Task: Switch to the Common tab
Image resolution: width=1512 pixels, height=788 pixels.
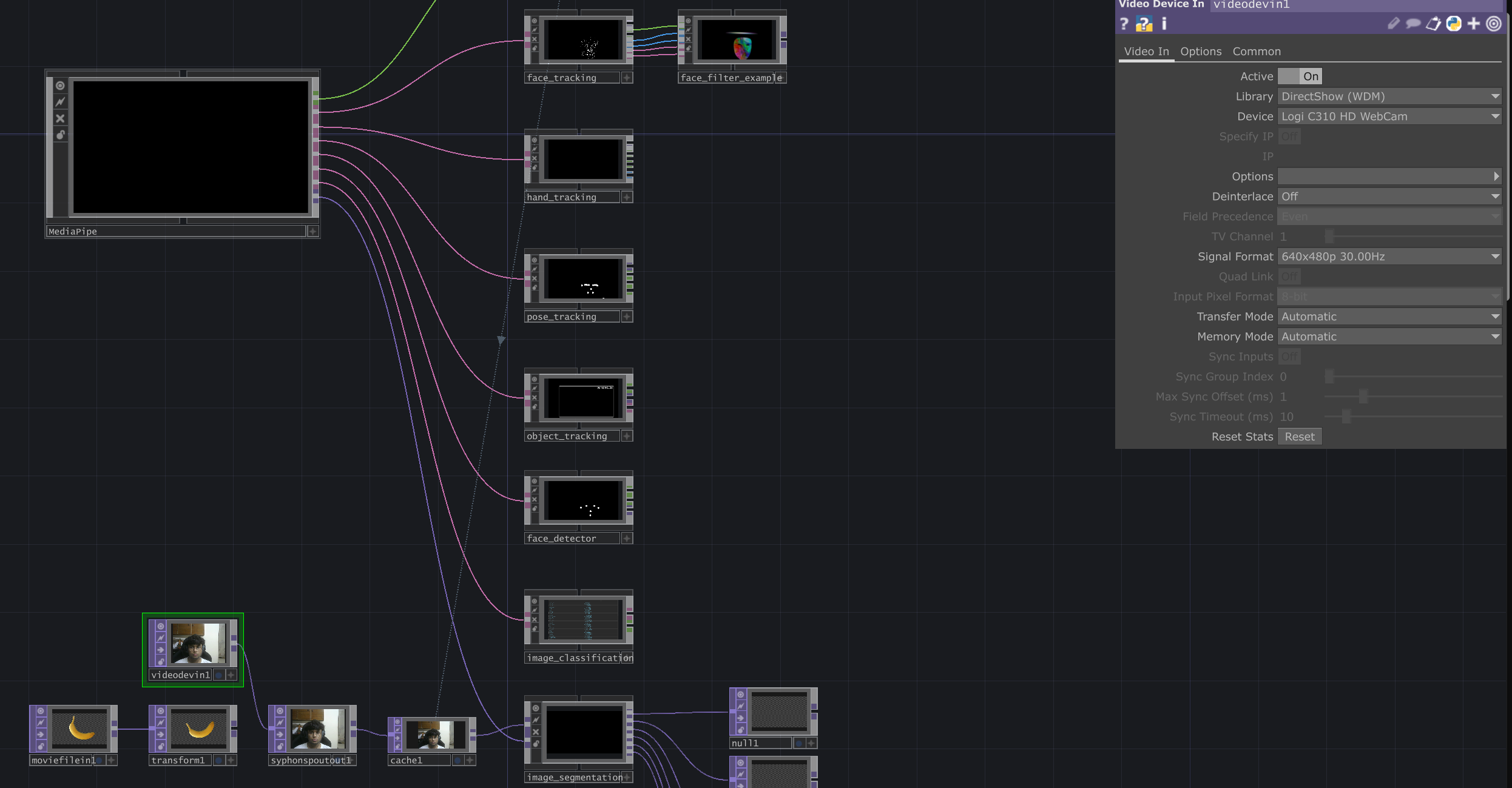Action: 1257,52
